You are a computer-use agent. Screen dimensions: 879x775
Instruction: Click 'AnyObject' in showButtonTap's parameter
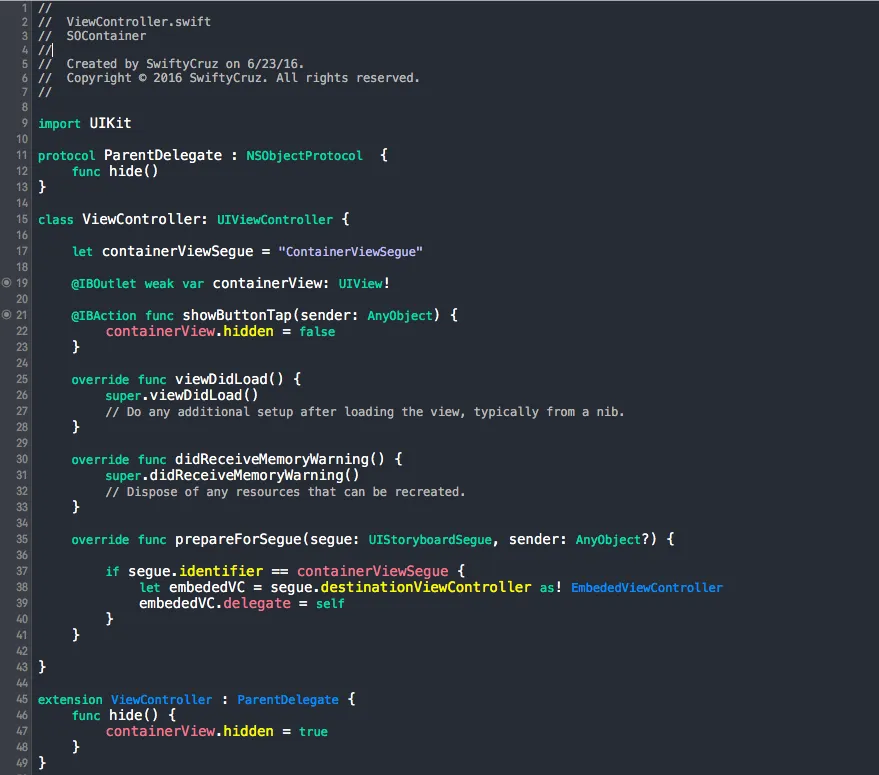(x=400, y=316)
